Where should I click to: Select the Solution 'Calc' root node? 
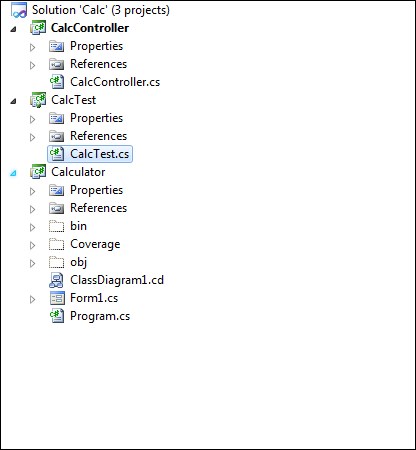[x=101, y=10]
